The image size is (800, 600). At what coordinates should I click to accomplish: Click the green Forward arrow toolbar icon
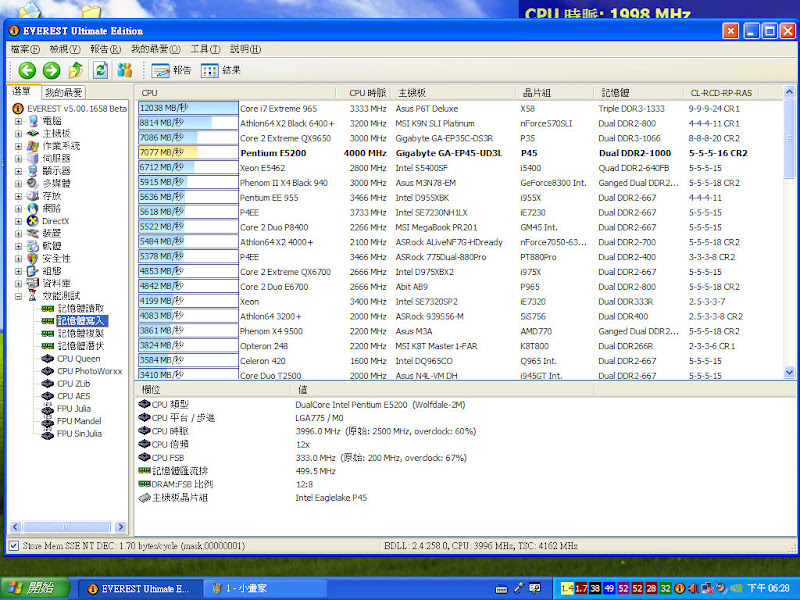point(51,70)
